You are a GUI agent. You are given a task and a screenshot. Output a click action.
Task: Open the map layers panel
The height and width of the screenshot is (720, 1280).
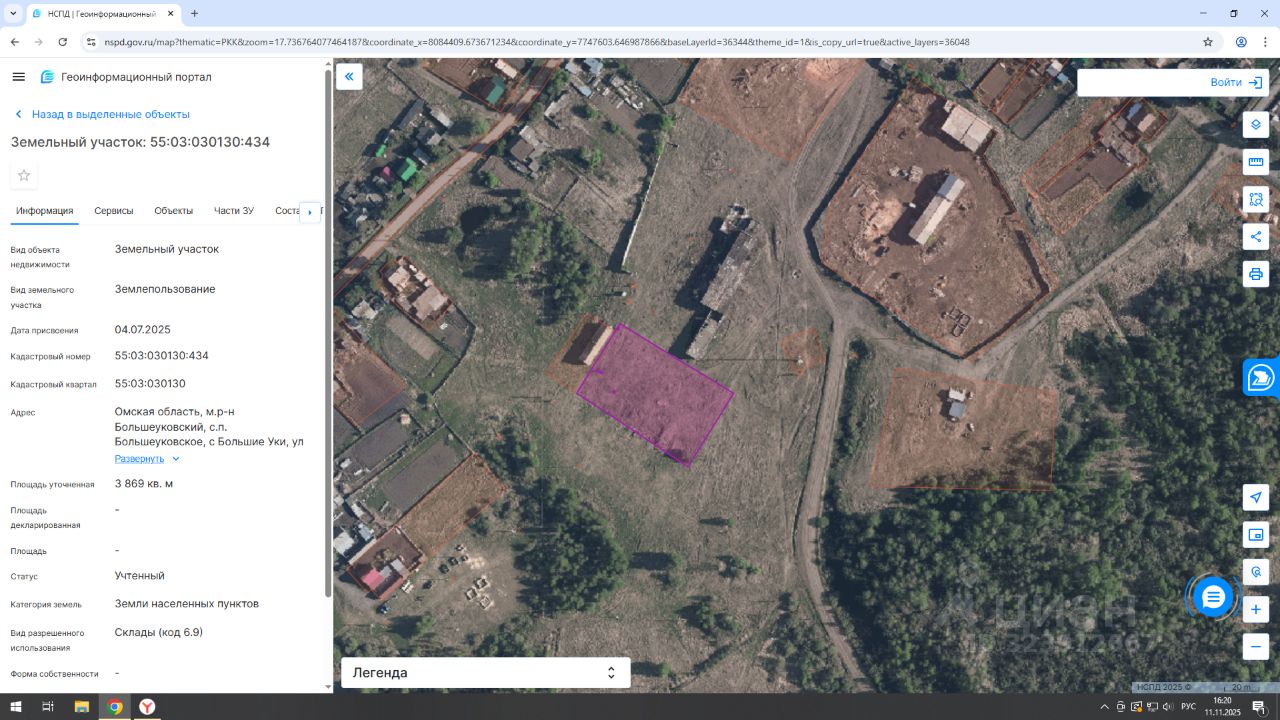tap(1256, 125)
